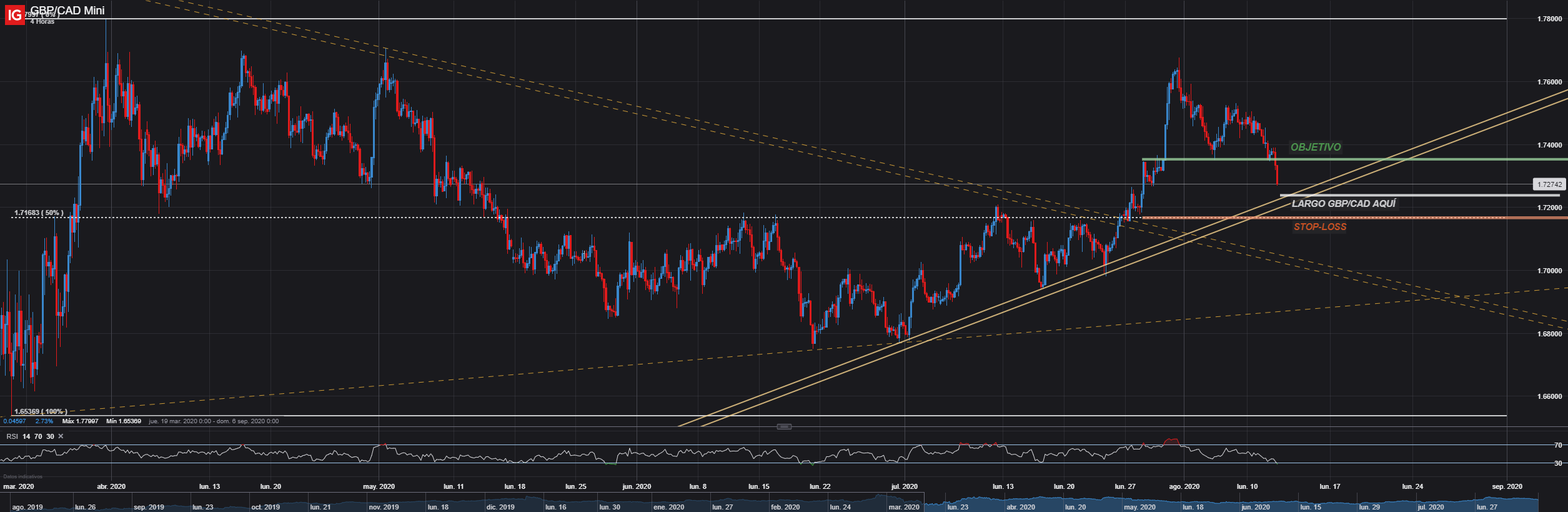Select the OBJETIVO text annotation
This screenshot has height=512, width=1568.
coord(1316,148)
